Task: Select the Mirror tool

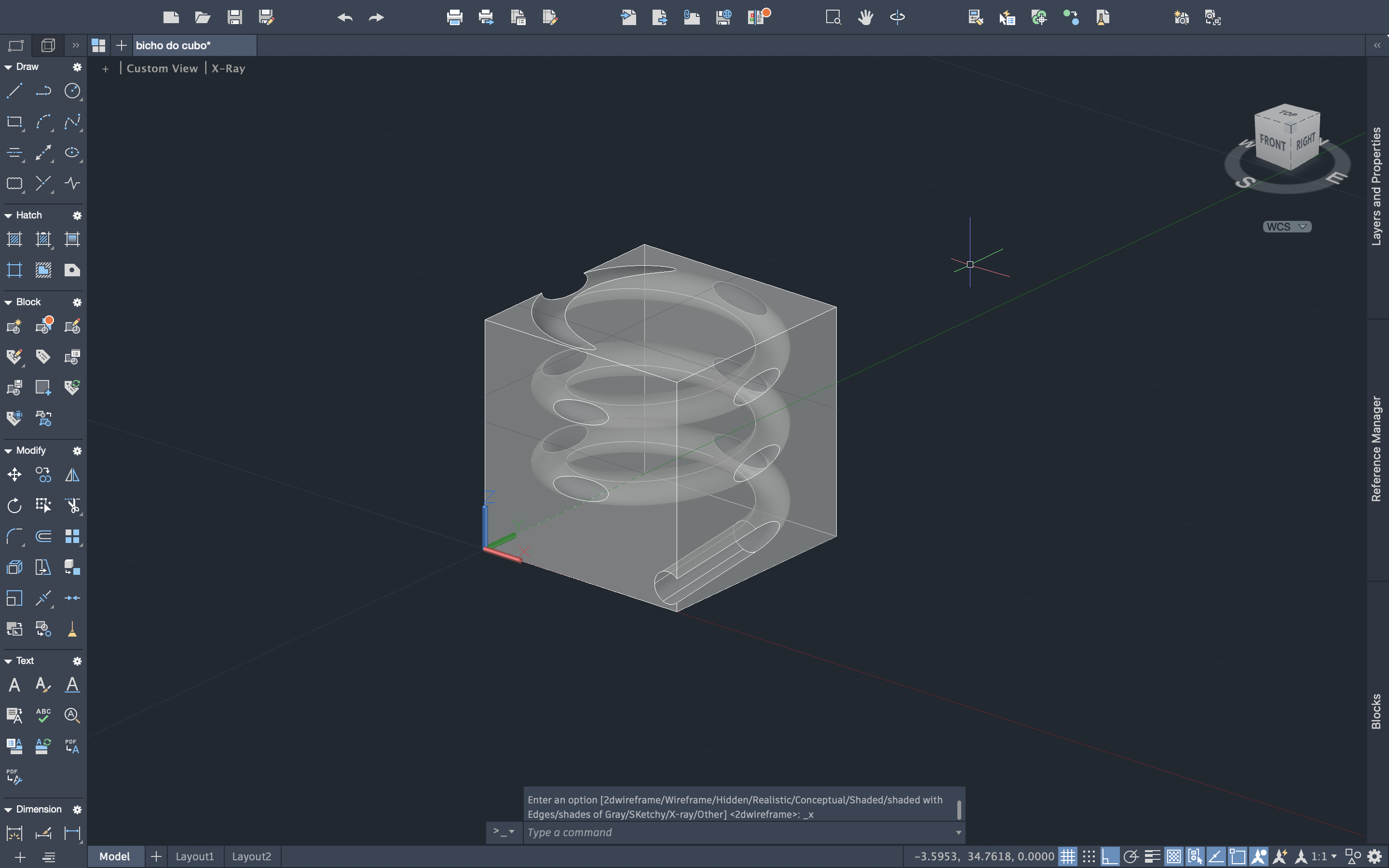Action: [72, 475]
